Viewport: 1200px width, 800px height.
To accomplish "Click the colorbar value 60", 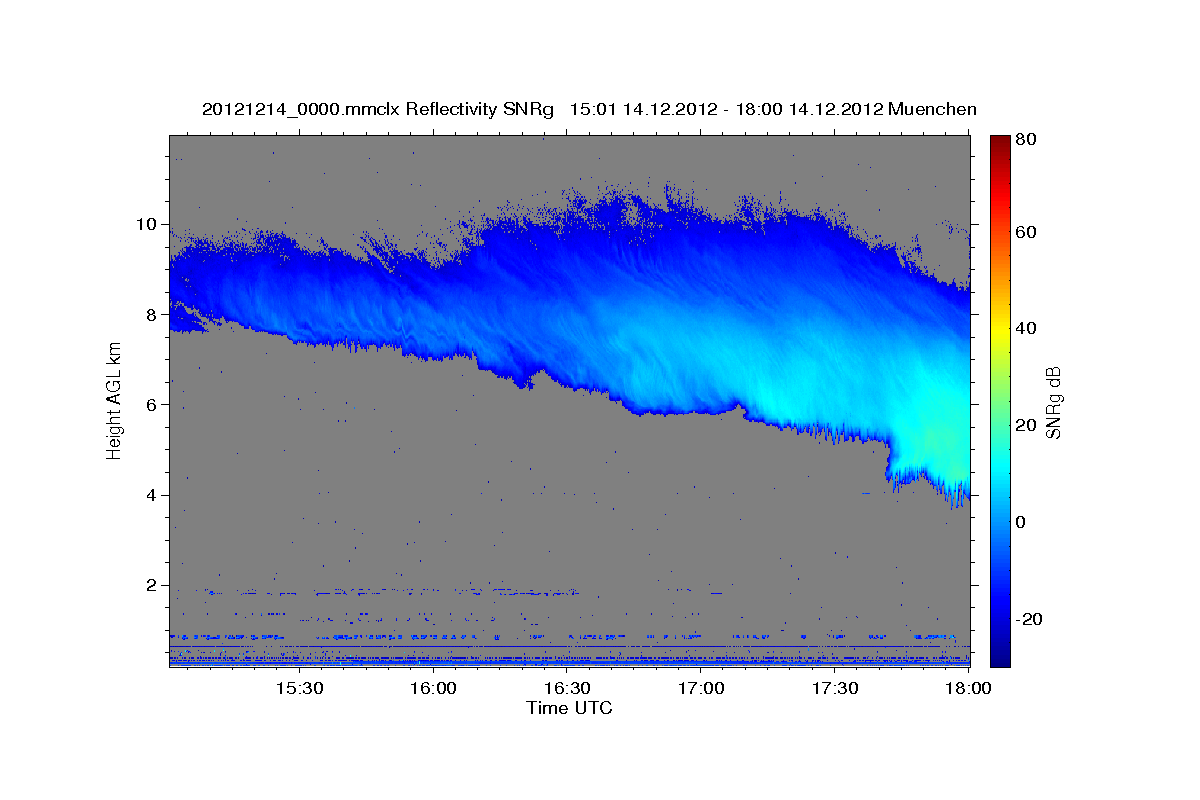I will coord(1025,232).
